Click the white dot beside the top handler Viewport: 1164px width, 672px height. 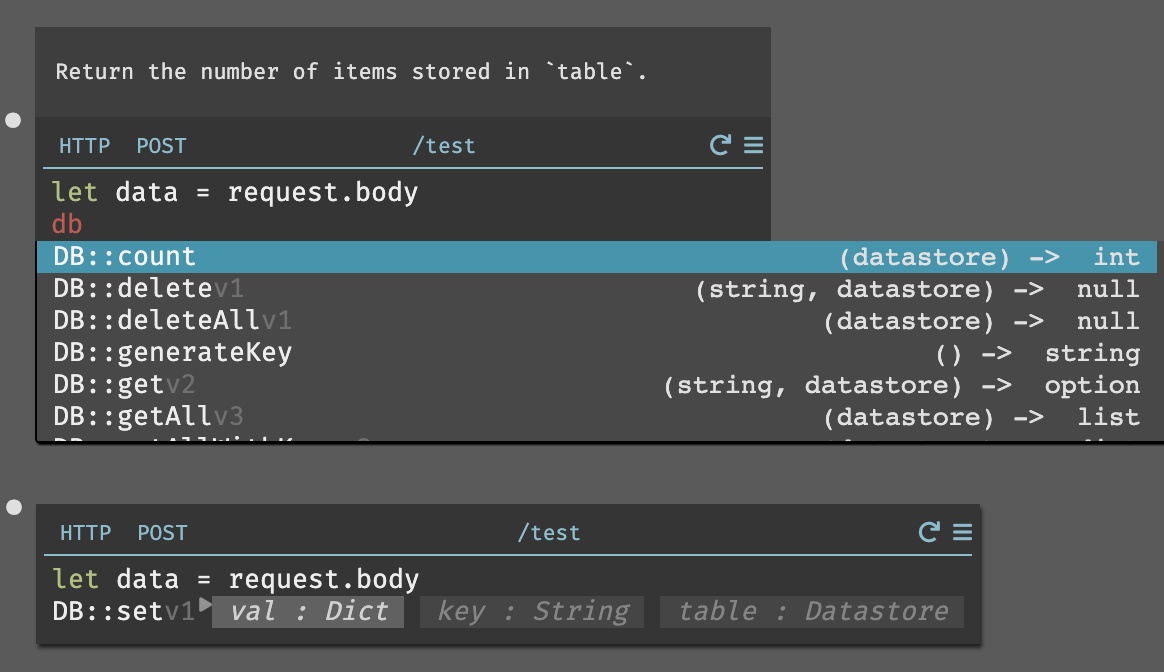tap(14, 121)
